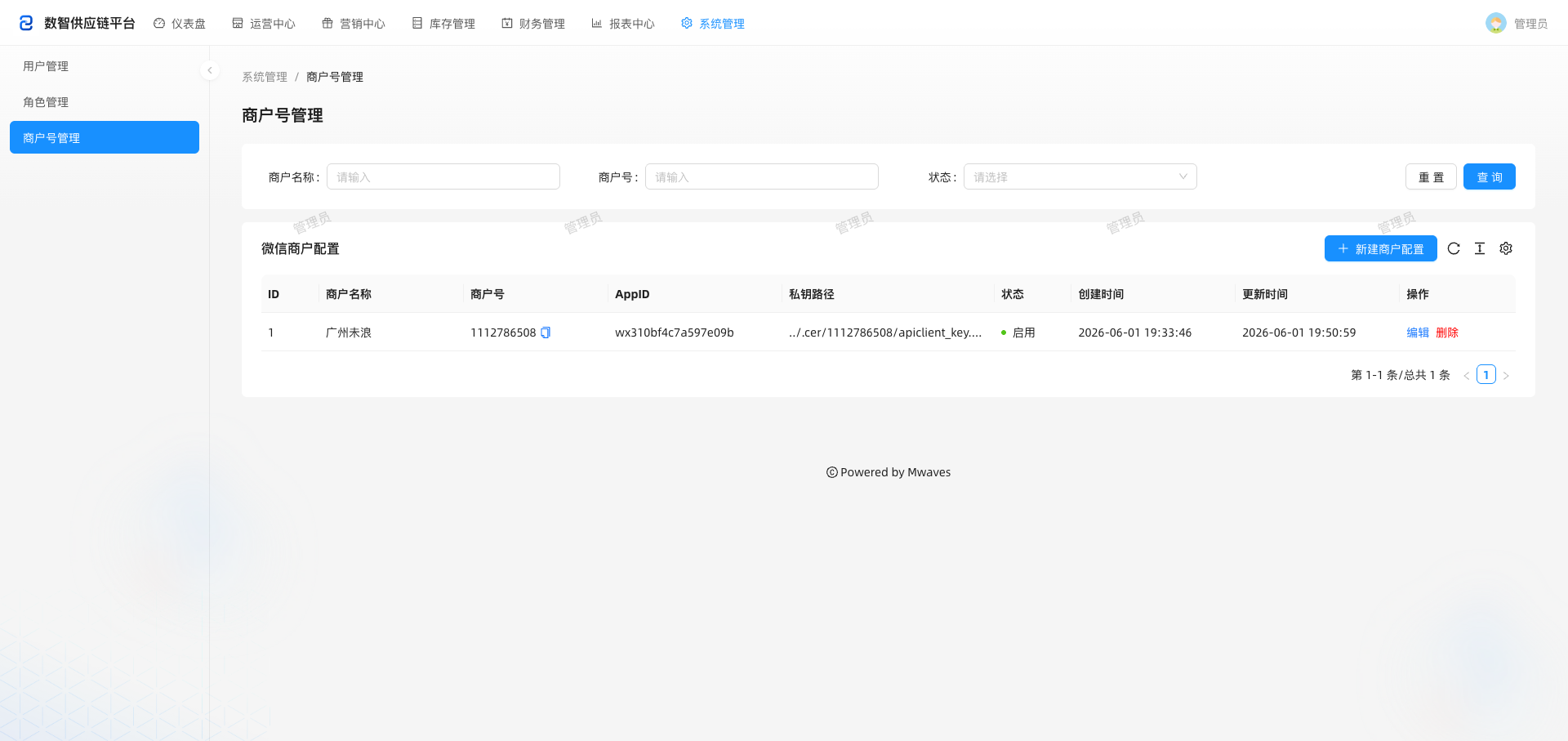This screenshot has width=1568, height=741.
Task: Select 商户号管理 in sidebar
Action: coord(105,137)
